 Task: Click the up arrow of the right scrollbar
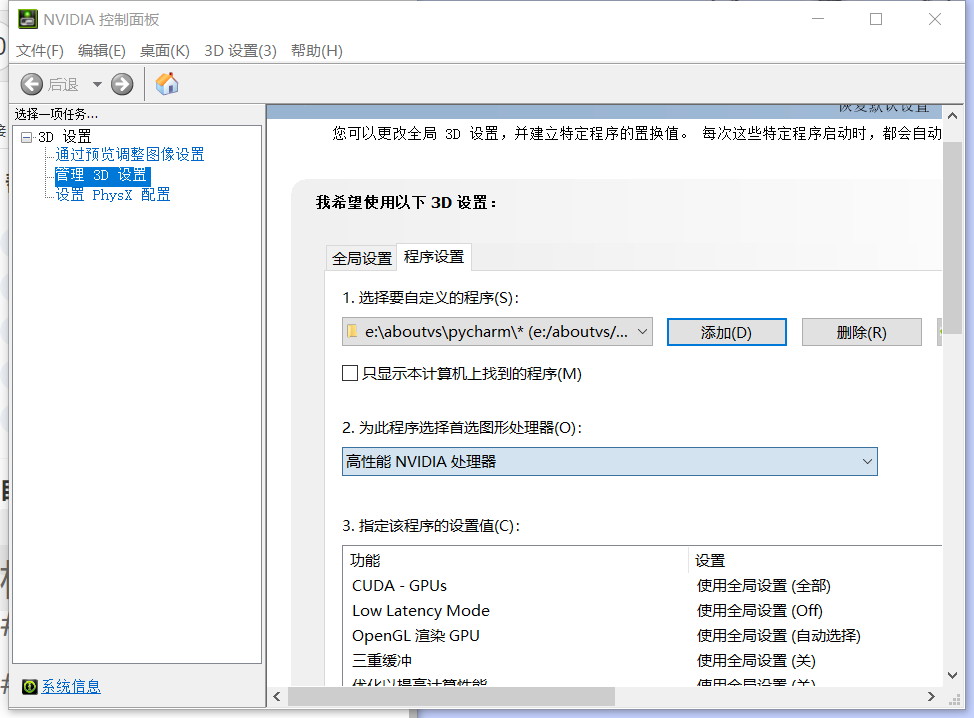click(x=951, y=114)
